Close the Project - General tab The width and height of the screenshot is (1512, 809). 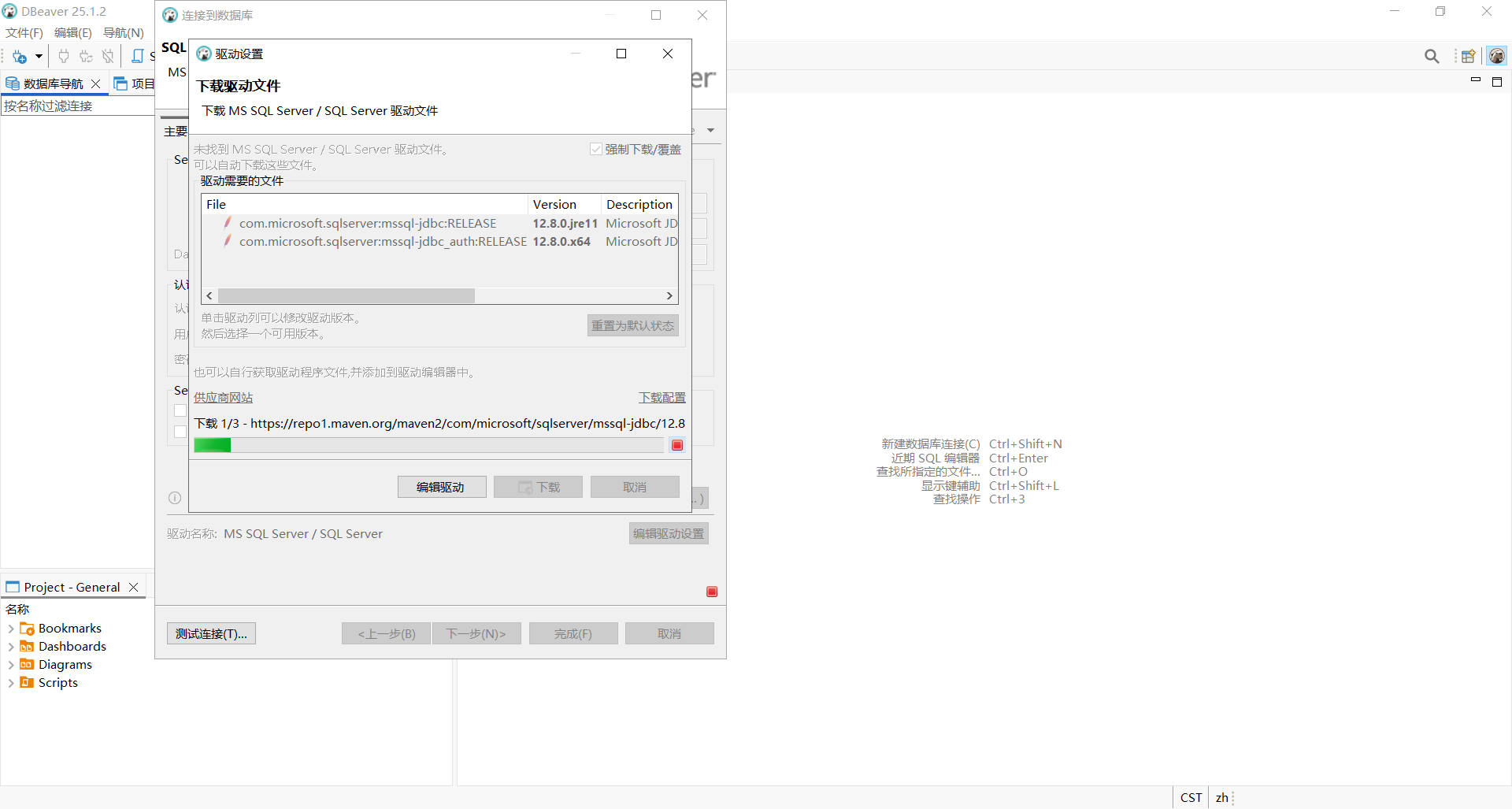coord(134,587)
